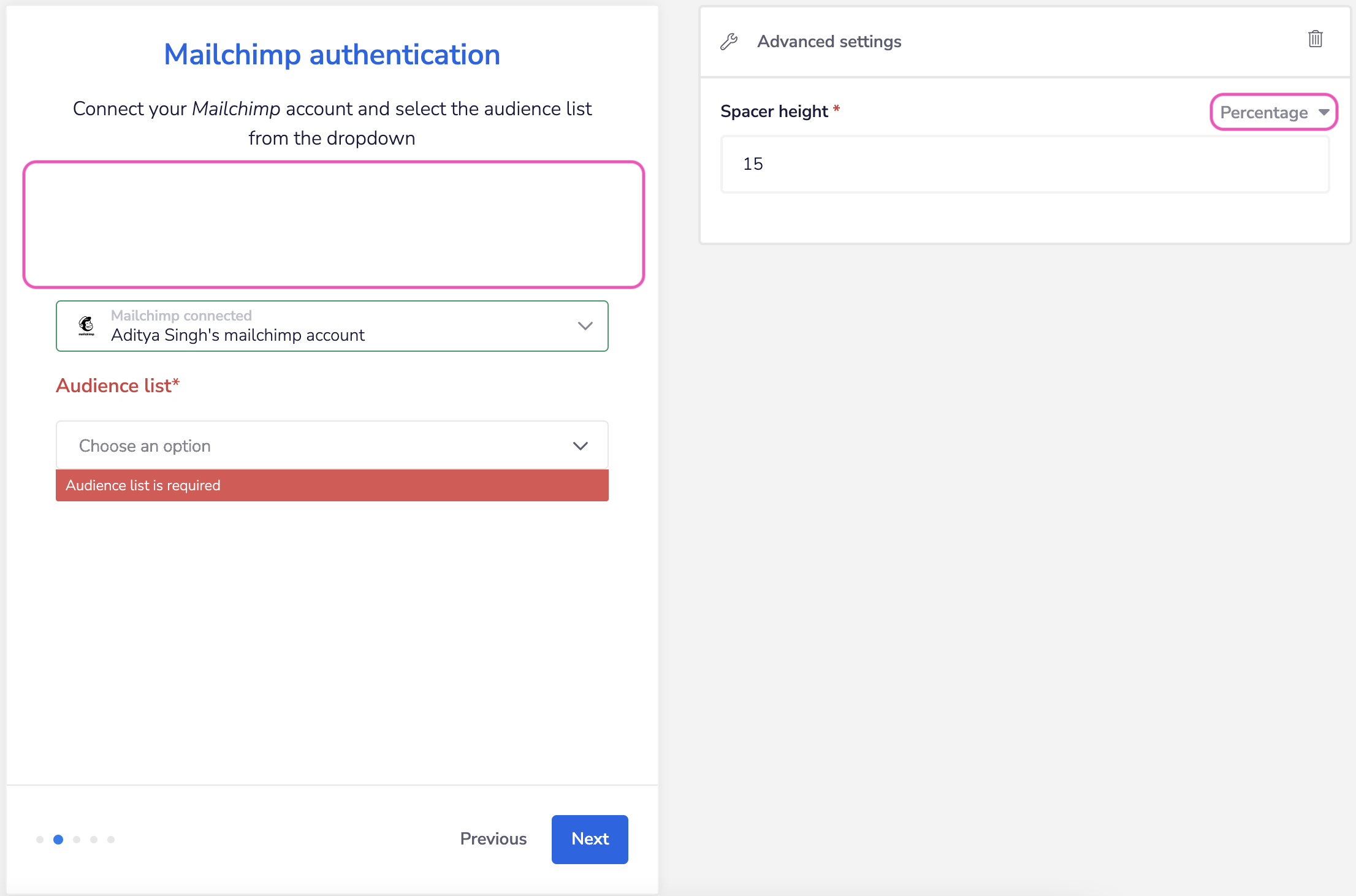This screenshot has height=896, width=1356.
Task: Go to first step pagination dot
Action: pos(40,840)
